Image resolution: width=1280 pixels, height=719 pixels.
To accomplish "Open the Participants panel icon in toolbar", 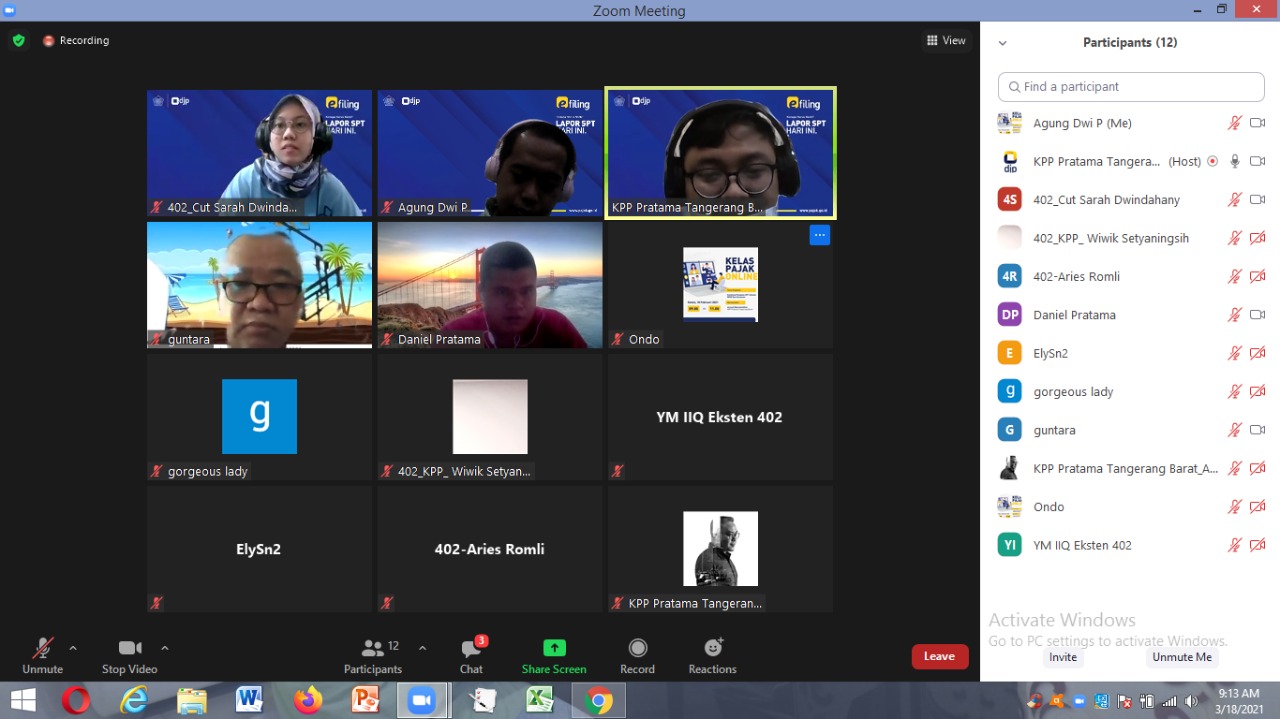I will [x=373, y=649].
